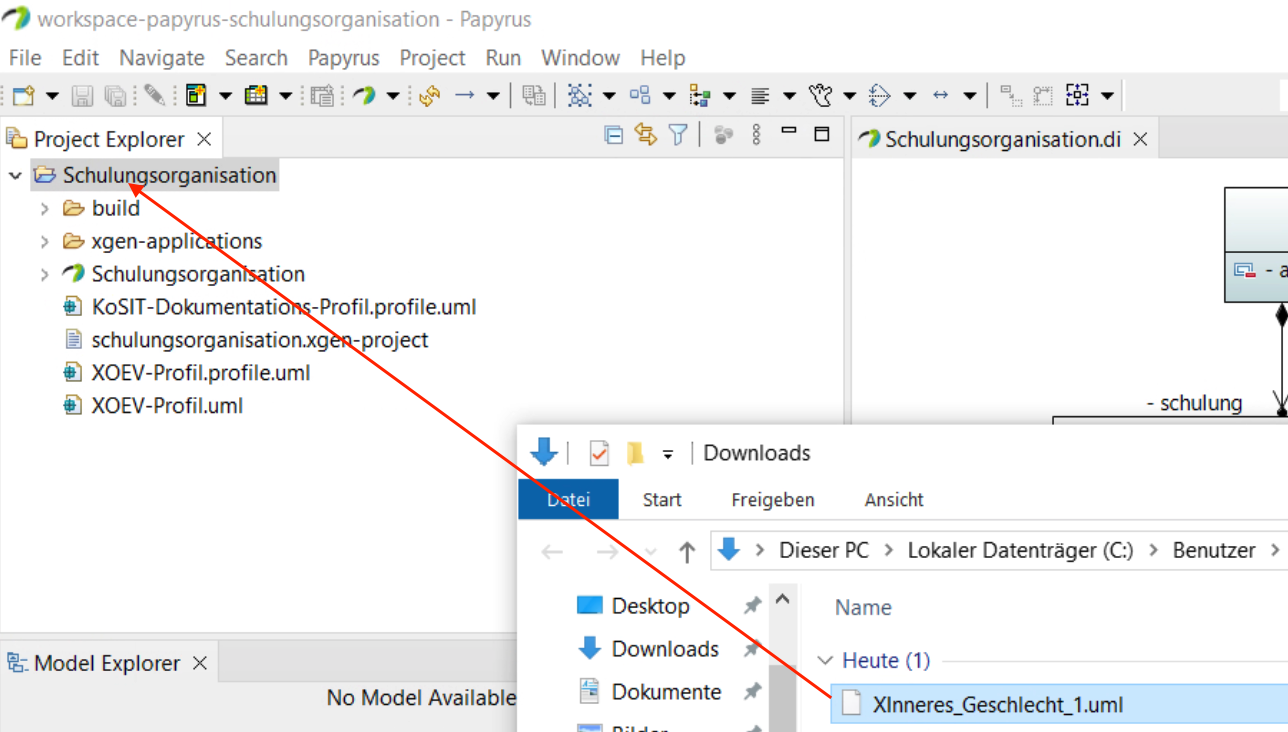
Task: Collapse the Heute (1) group
Action: click(825, 661)
